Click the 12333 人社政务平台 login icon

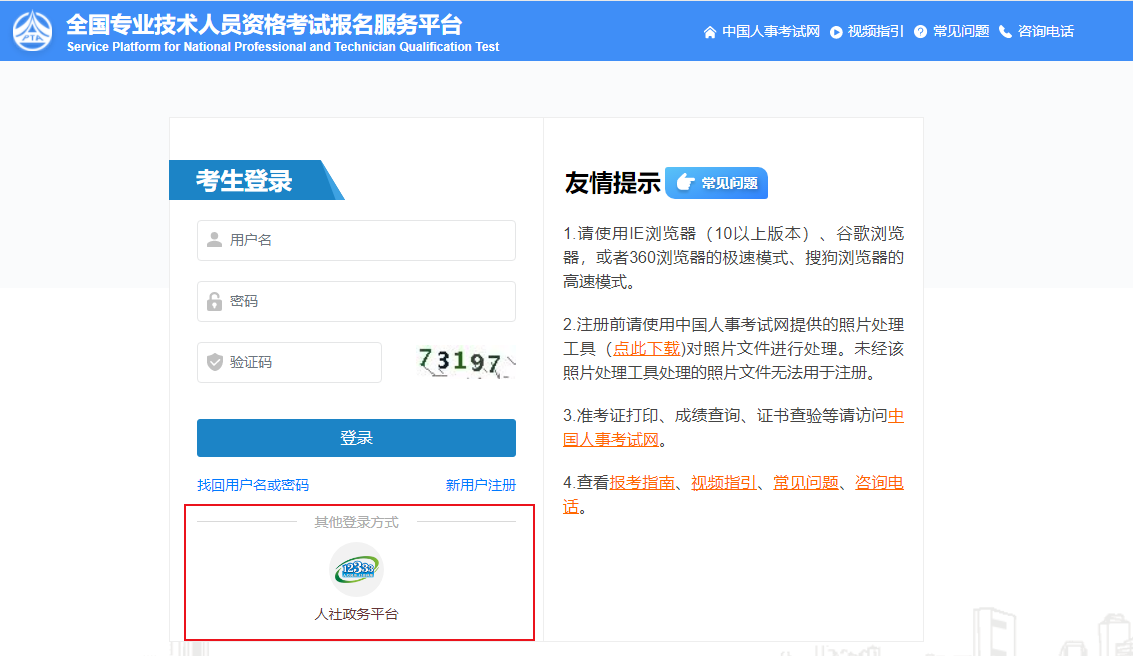356,569
